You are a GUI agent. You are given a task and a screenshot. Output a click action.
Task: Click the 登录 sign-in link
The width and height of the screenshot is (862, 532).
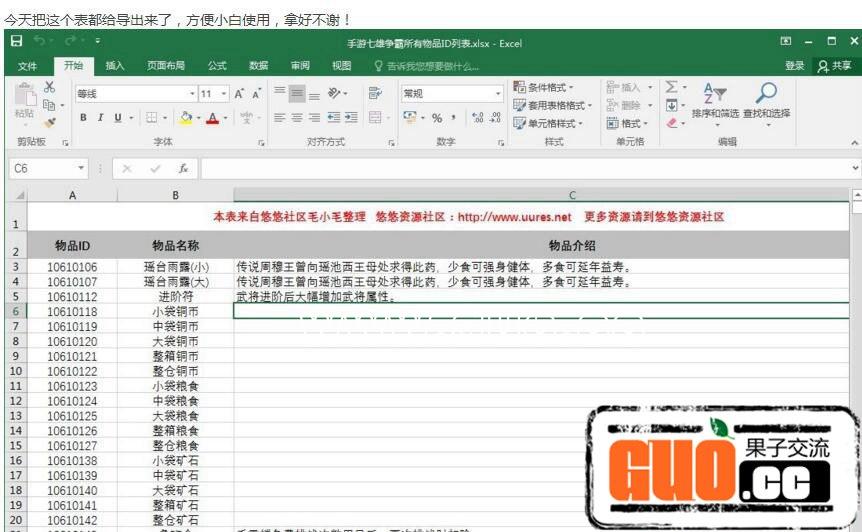tap(794, 66)
